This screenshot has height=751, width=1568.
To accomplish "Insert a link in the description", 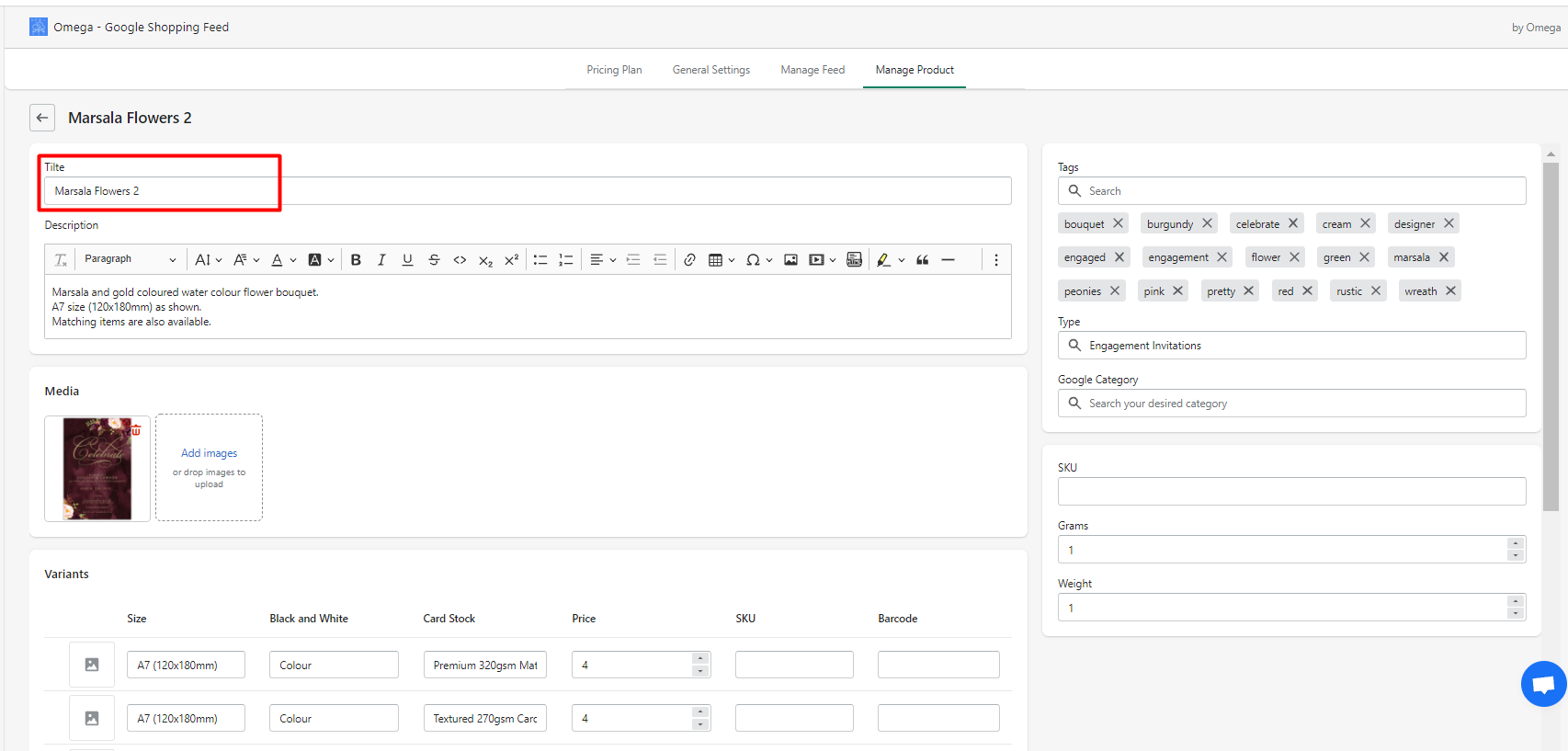I will click(689, 260).
